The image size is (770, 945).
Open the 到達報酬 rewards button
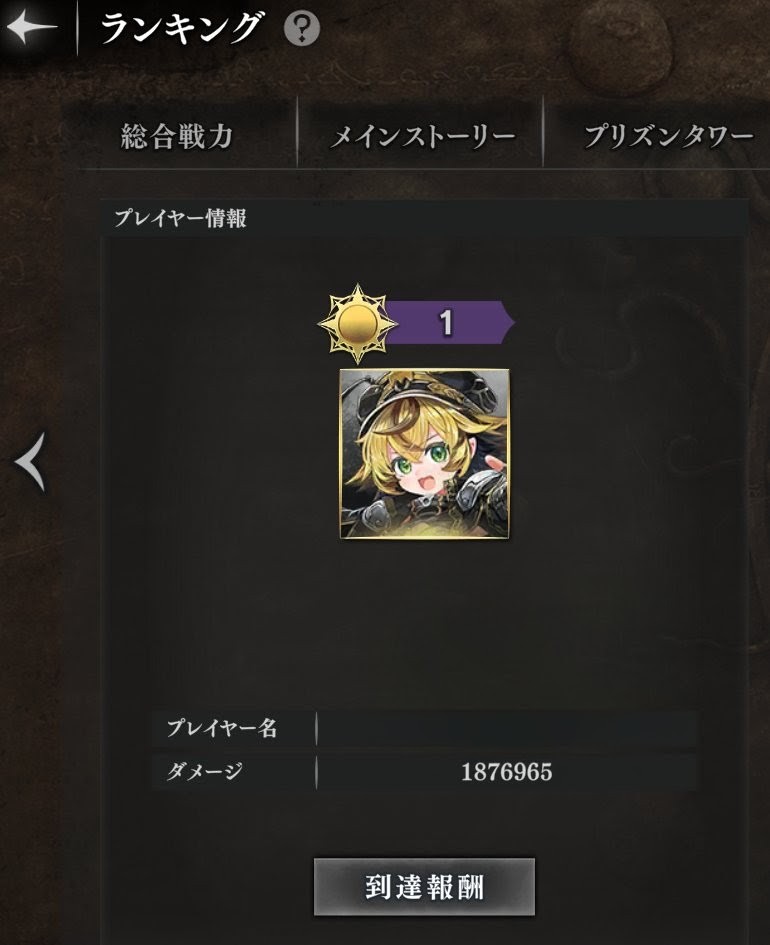coord(424,887)
